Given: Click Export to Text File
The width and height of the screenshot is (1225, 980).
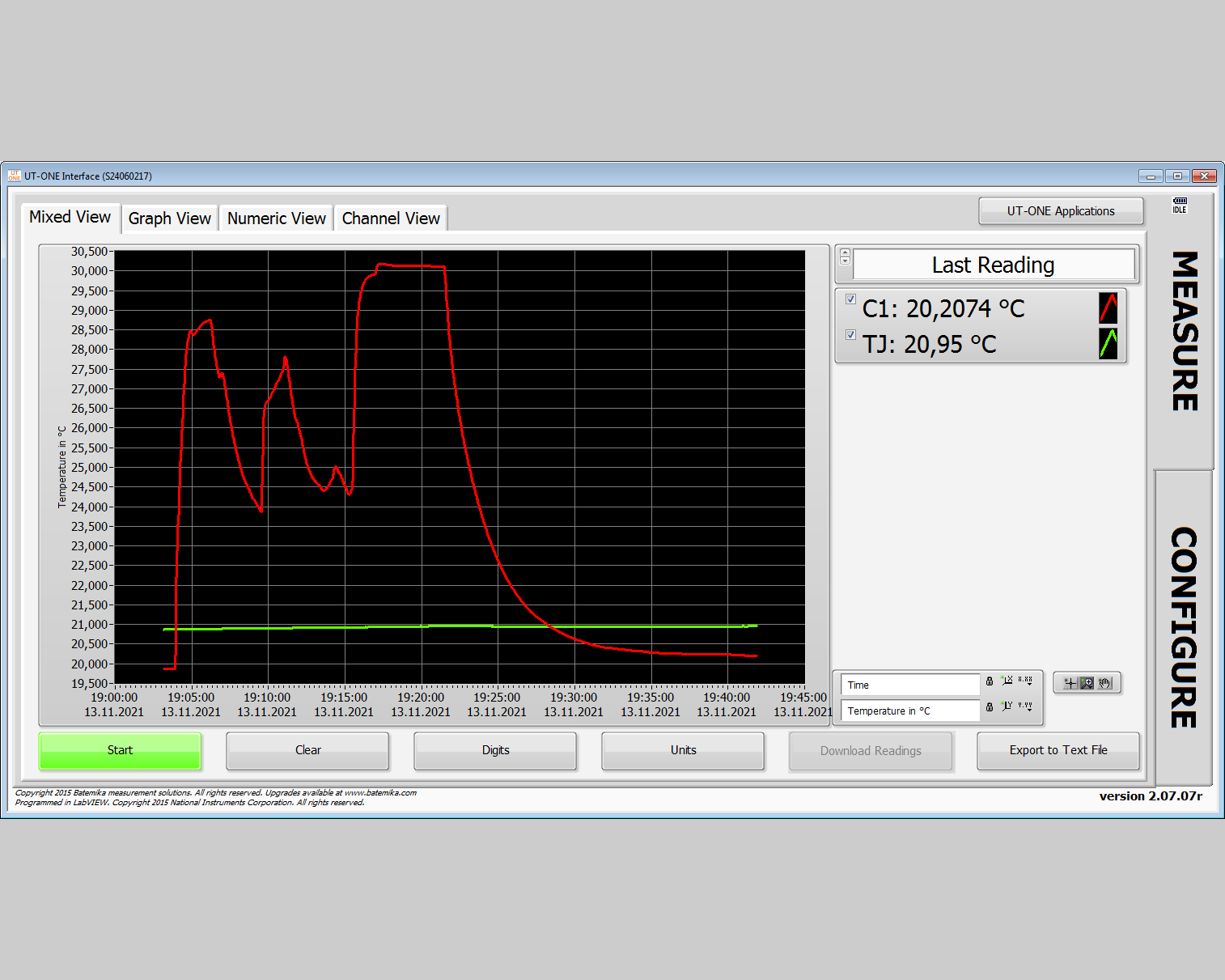Looking at the screenshot, I should click(x=1058, y=750).
